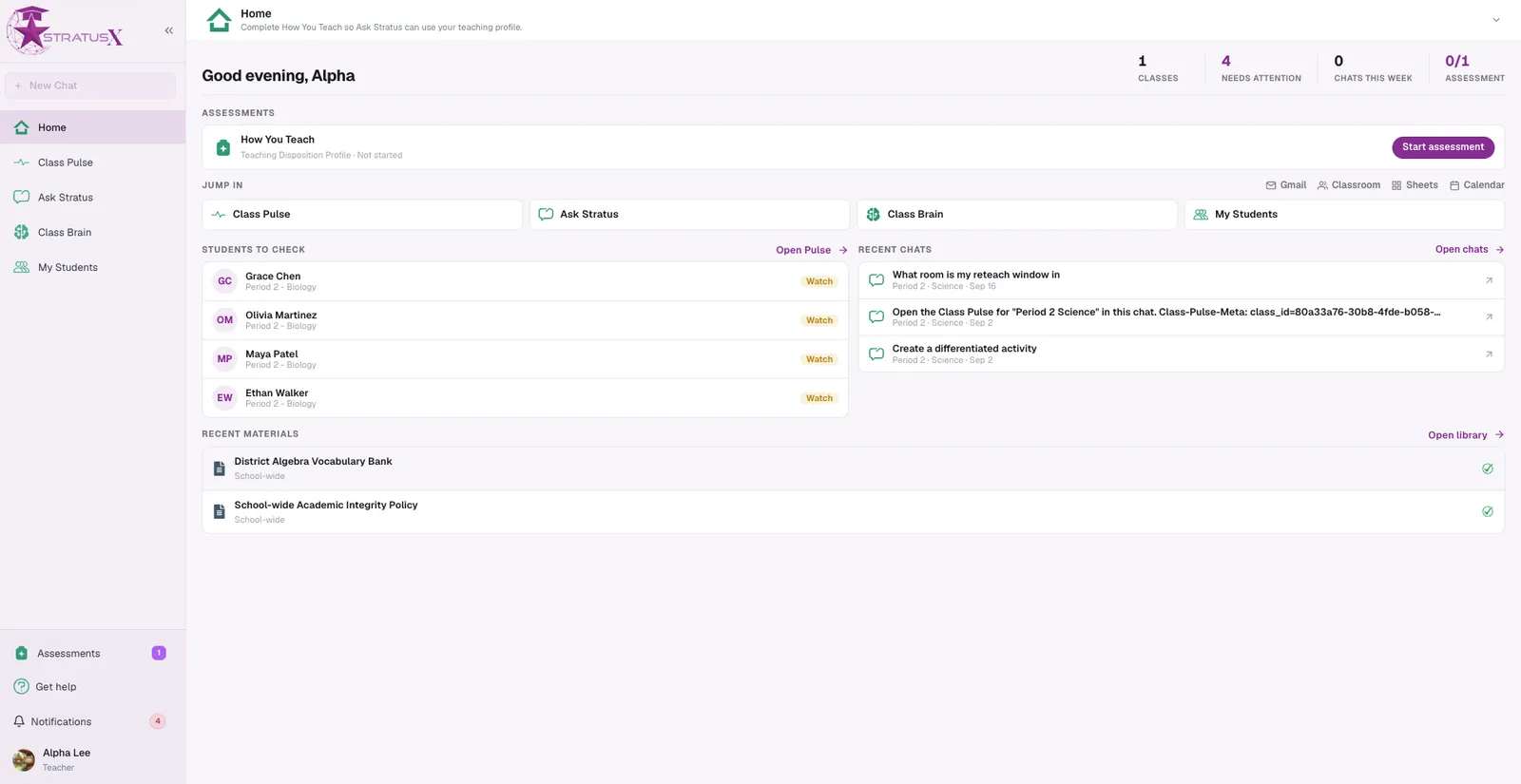The height and width of the screenshot is (784, 1521).
Task: Select Grace Chen's GC avatar
Action: point(224,281)
